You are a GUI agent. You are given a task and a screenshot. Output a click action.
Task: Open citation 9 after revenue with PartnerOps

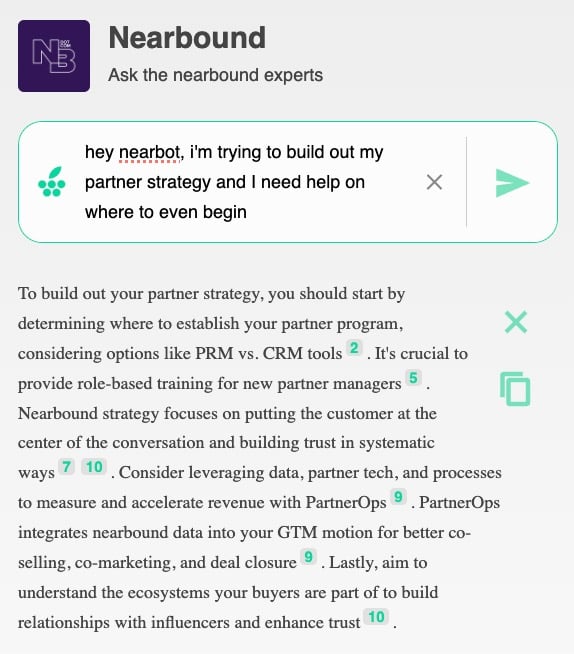[398, 497]
